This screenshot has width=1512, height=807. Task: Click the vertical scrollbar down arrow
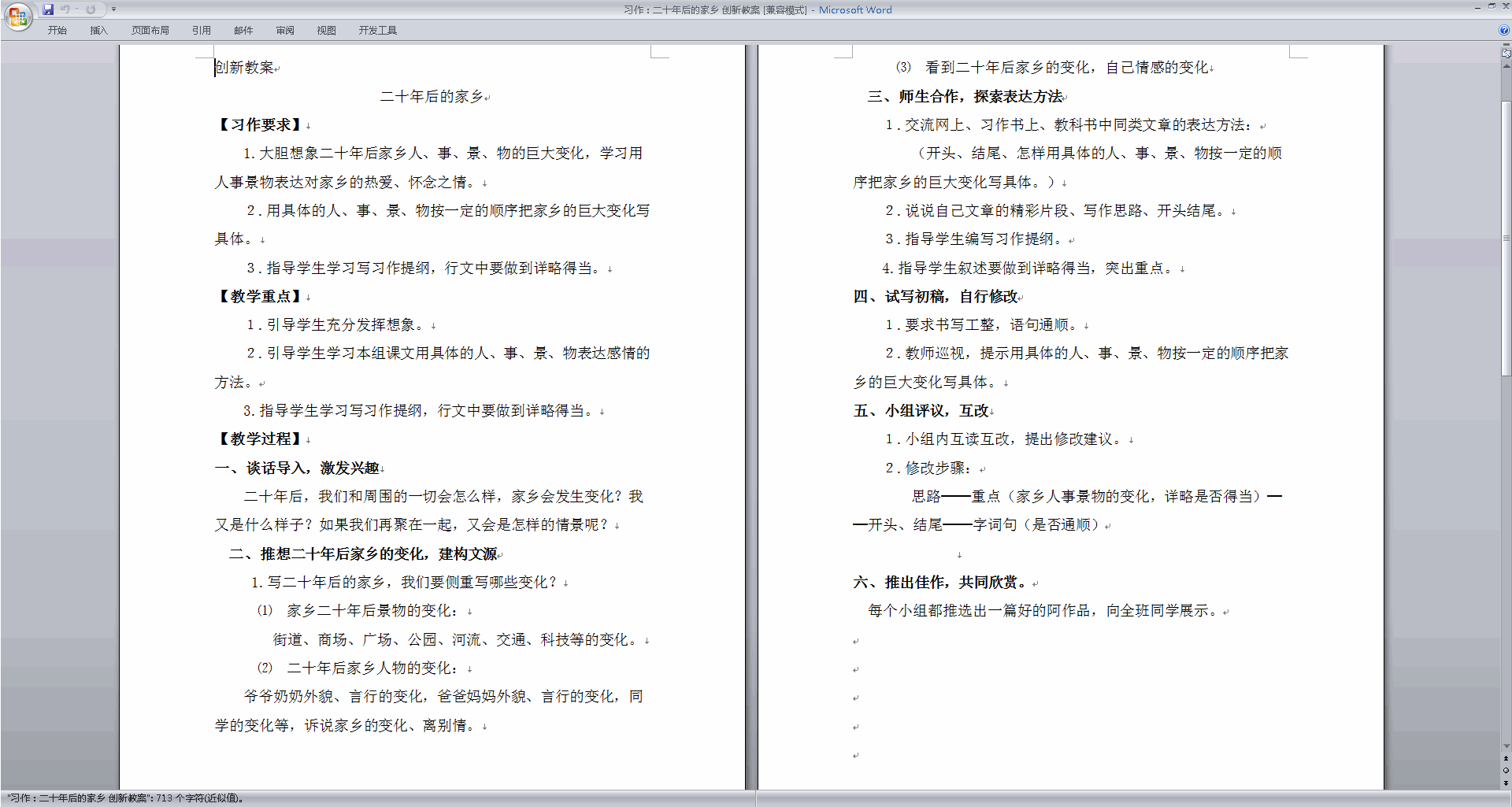(1506, 746)
